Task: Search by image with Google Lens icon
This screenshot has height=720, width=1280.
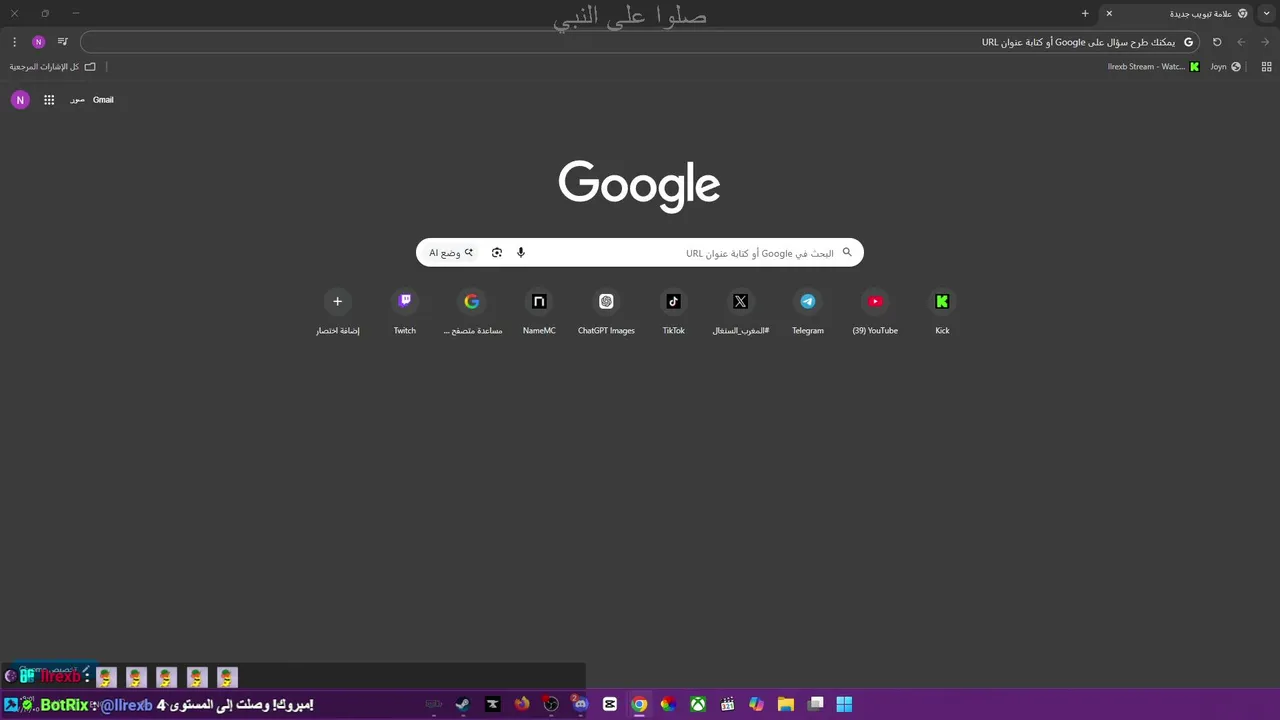Action: pos(497,253)
